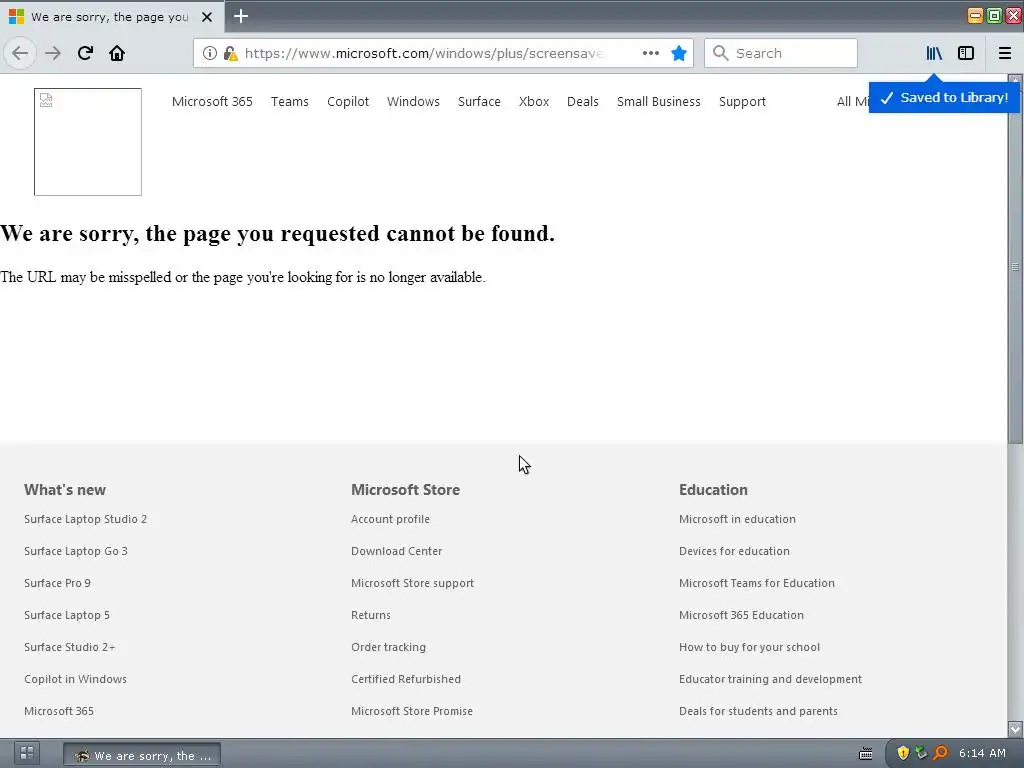Click the green network tray icon
This screenshot has height=768, width=1024.
tap(921, 754)
